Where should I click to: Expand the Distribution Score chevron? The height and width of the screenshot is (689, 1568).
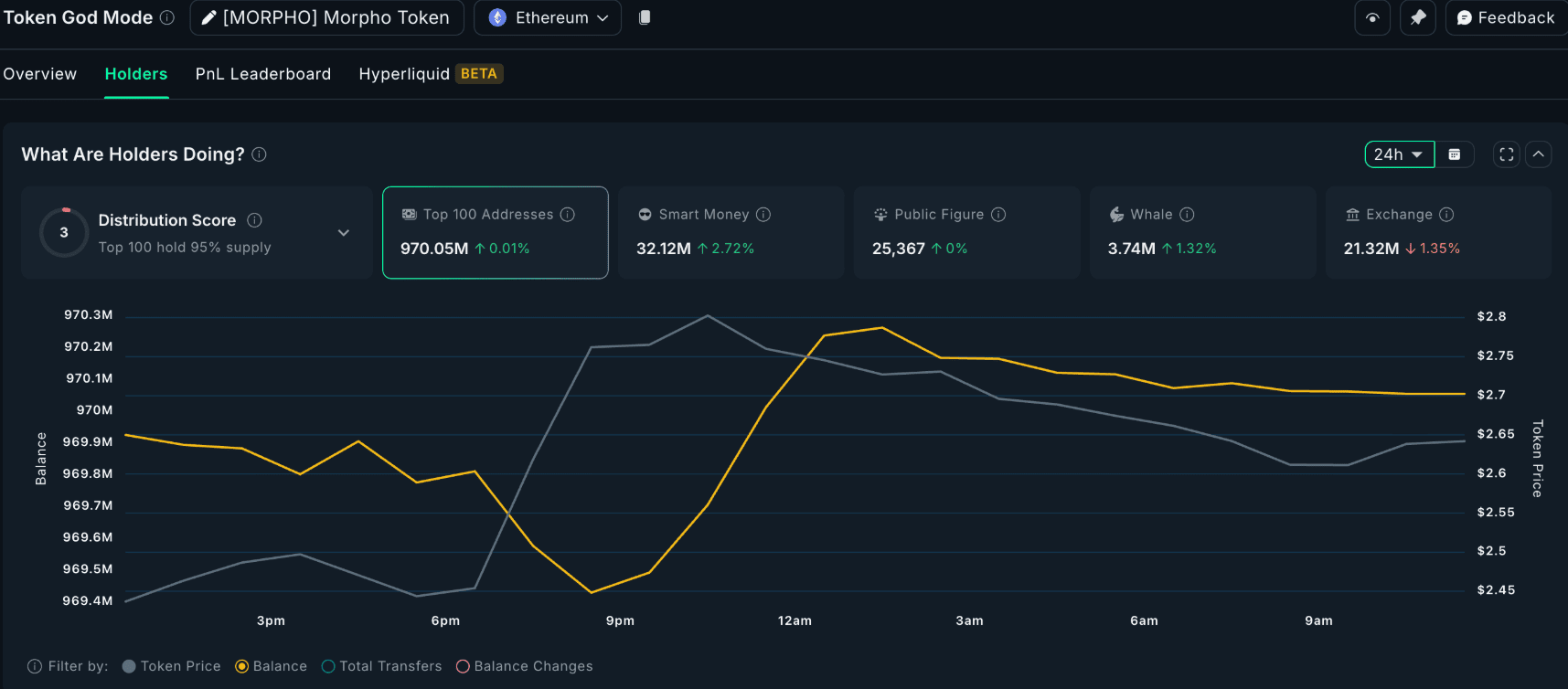(344, 233)
